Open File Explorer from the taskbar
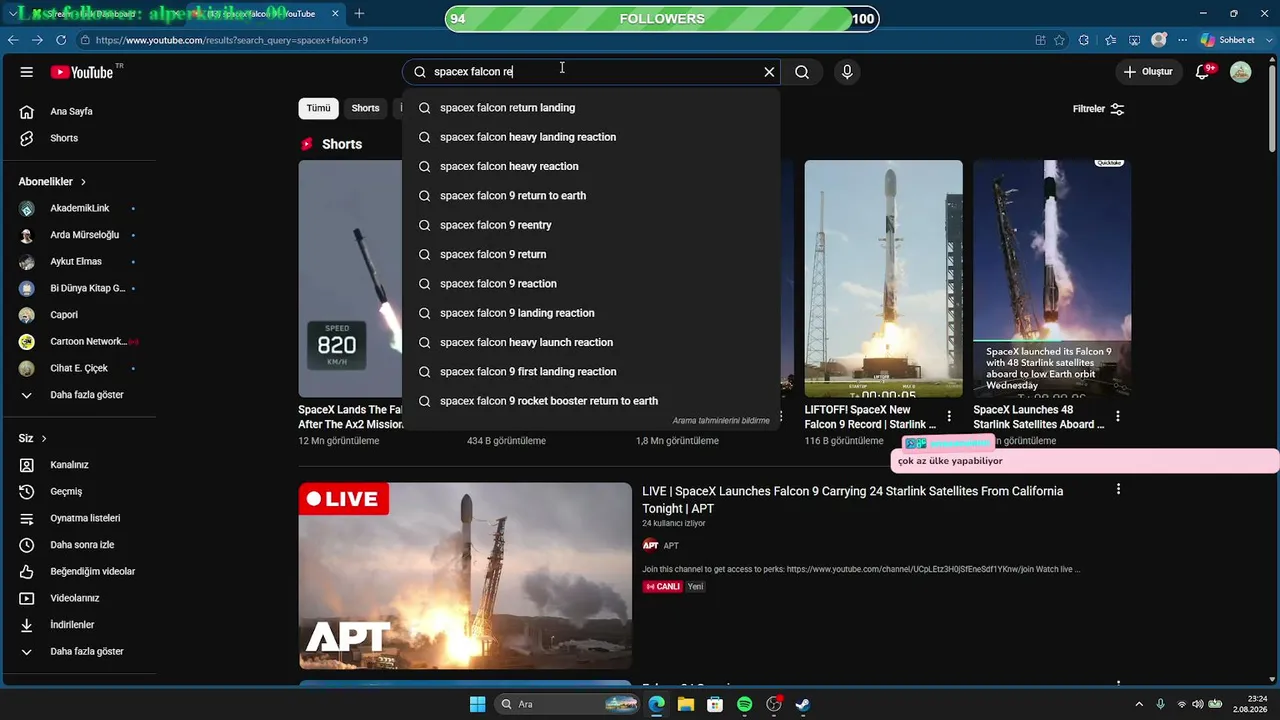This screenshot has width=1280, height=720. click(686, 704)
